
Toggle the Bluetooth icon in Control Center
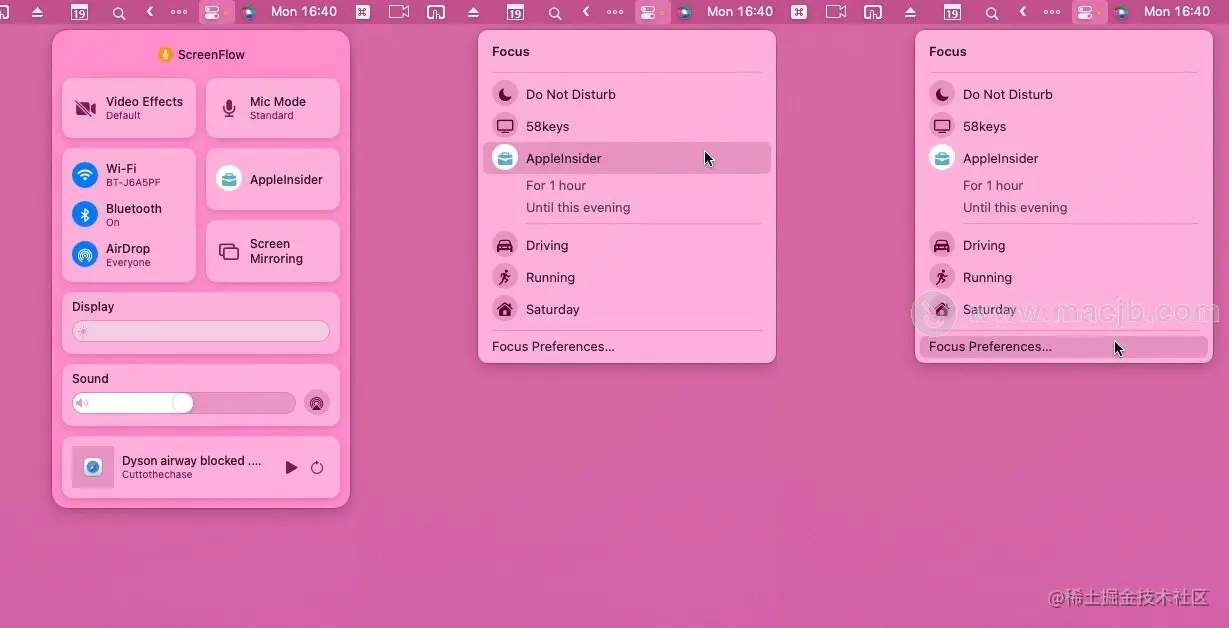point(85,214)
